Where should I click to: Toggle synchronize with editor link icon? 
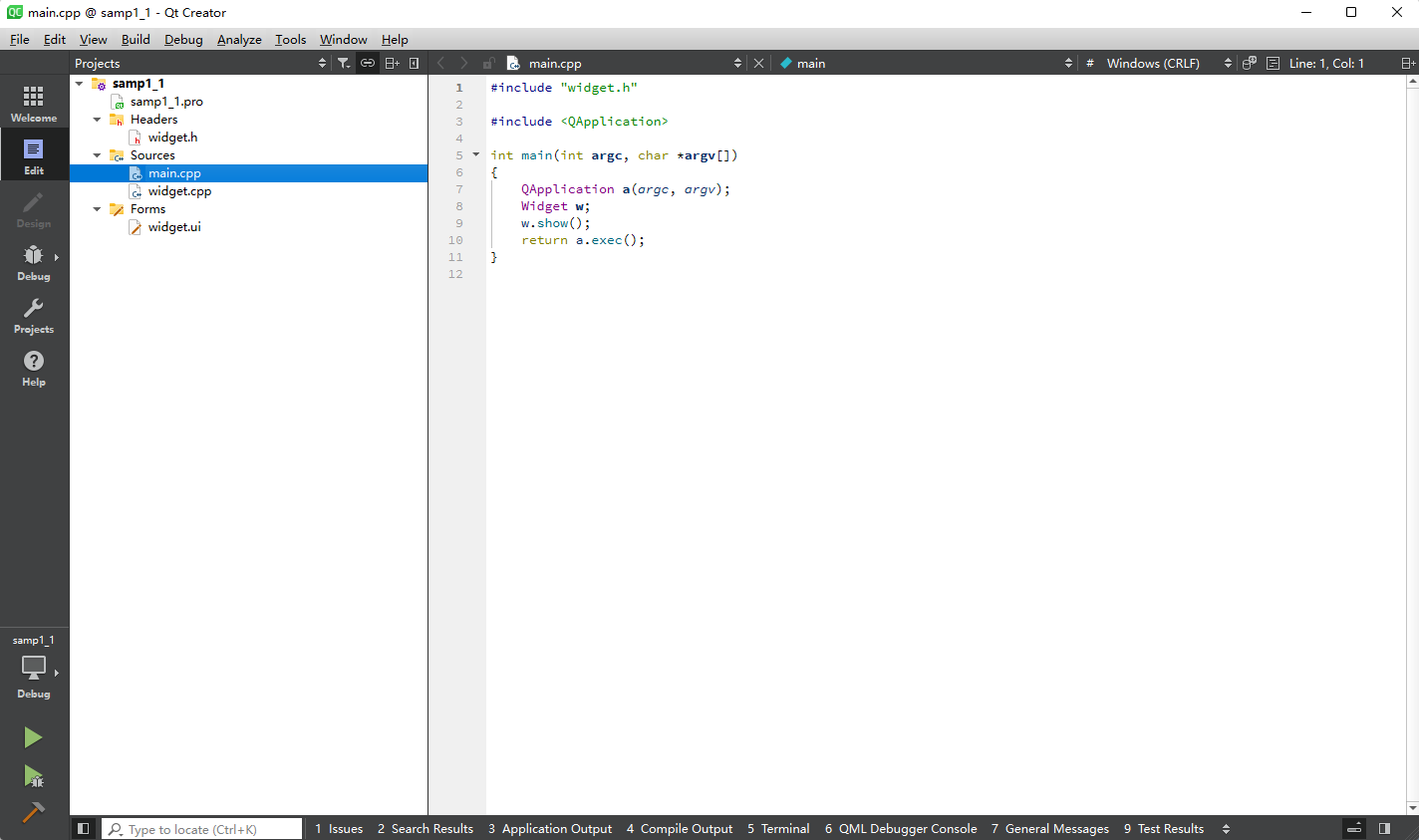pos(368,63)
